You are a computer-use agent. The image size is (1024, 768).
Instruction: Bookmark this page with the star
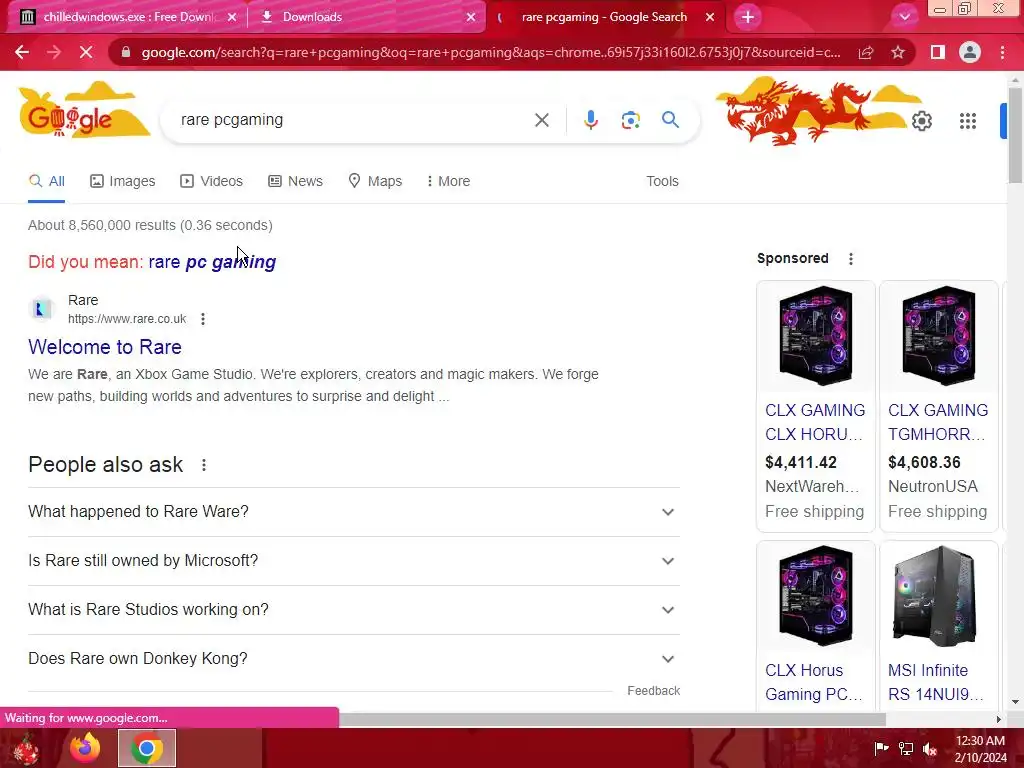898,52
